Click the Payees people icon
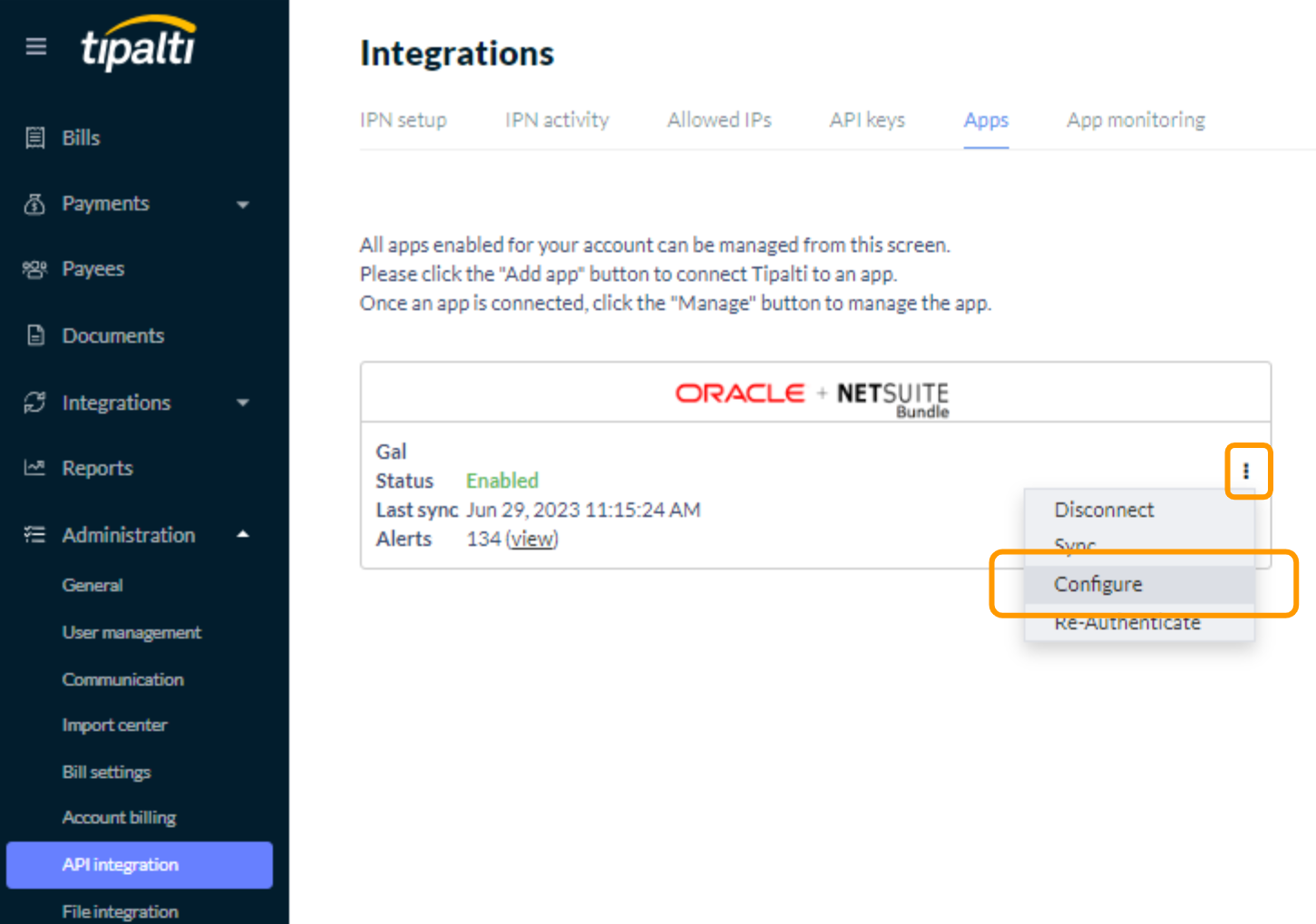 (x=35, y=269)
